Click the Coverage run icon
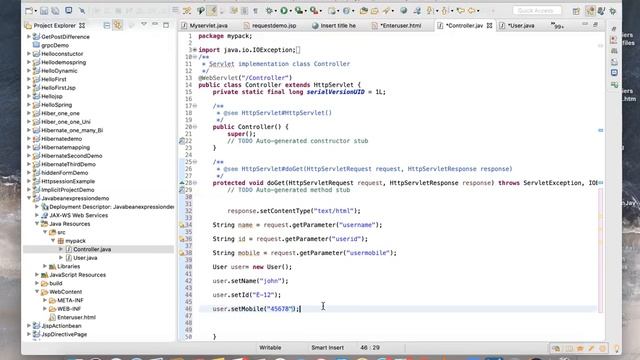The width and height of the screenshot is (640, 360). 299,11
